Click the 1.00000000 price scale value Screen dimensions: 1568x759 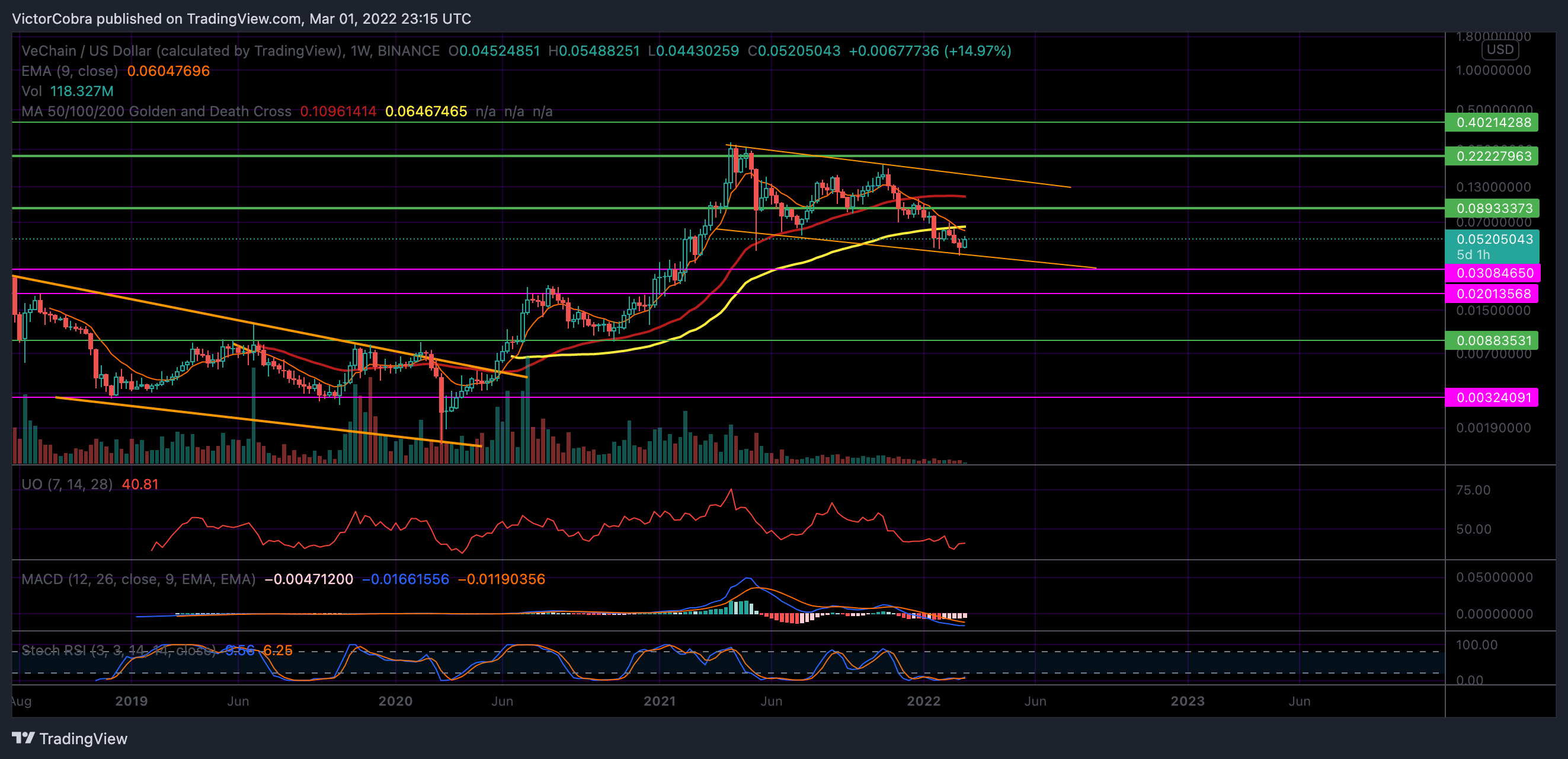coord(1493,70)
